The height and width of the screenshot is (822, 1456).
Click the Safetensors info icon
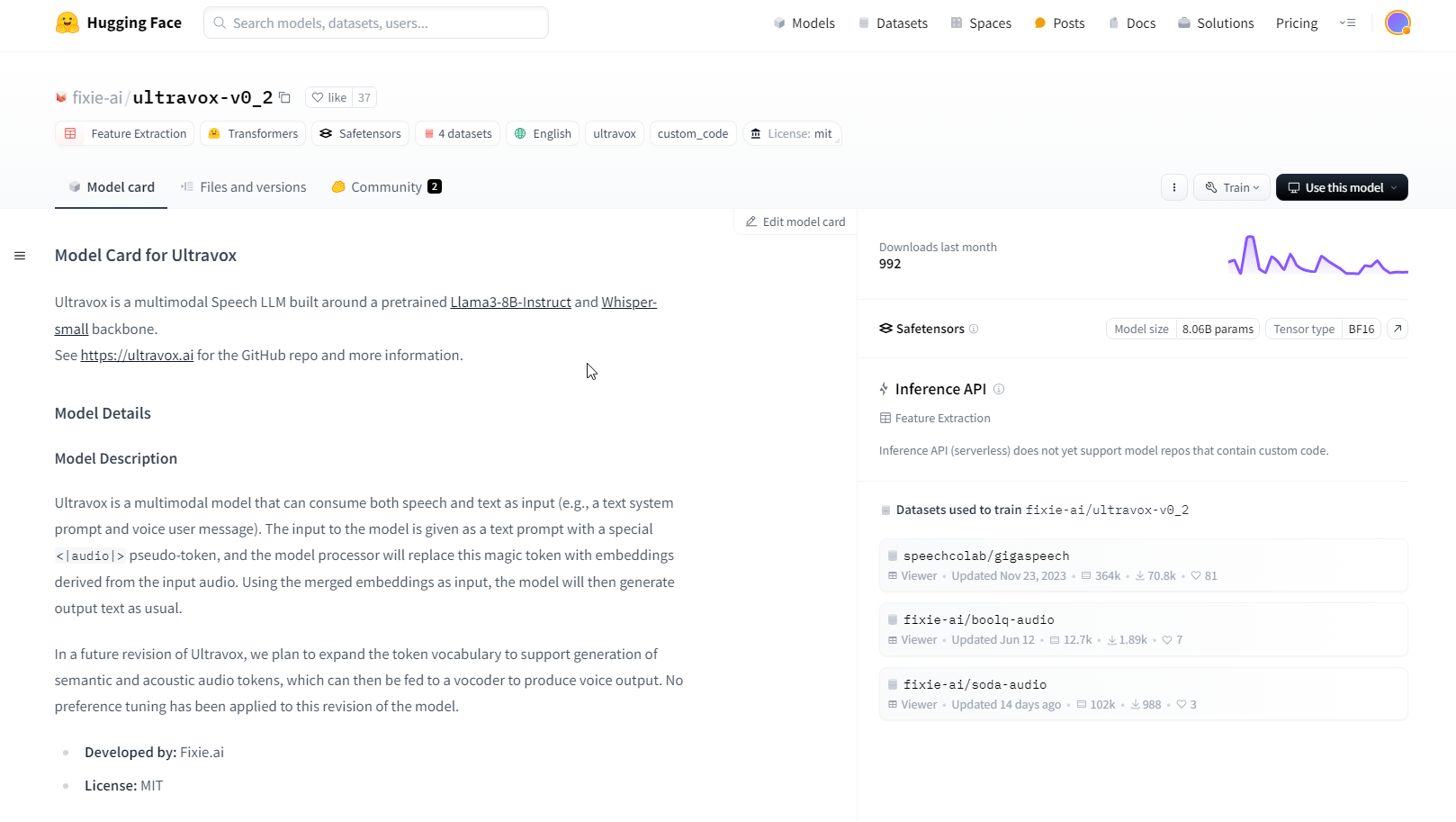tap(974, 329)
